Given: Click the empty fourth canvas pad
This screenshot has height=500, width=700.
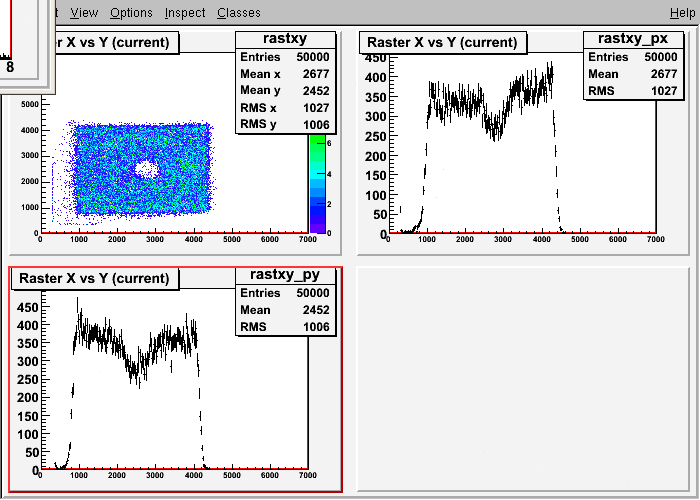Looking at the screenshot, I should point(523,379).
